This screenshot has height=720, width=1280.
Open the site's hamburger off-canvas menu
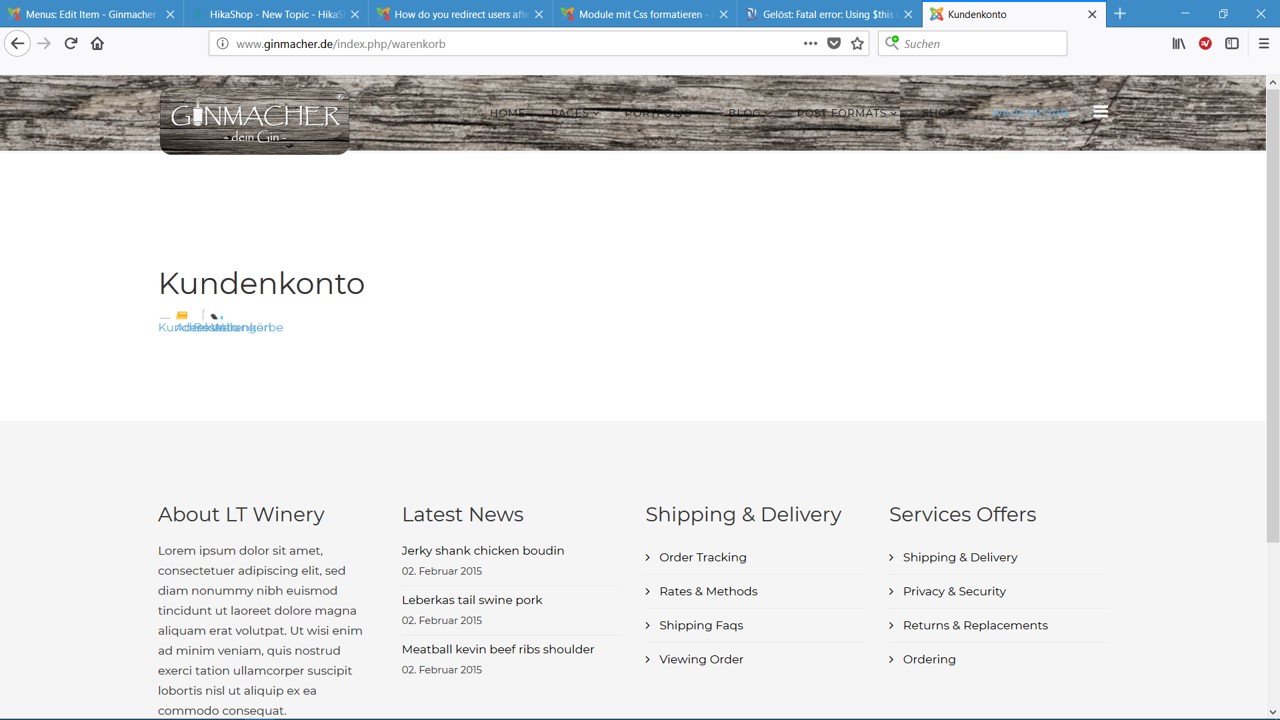point(1101,112)
